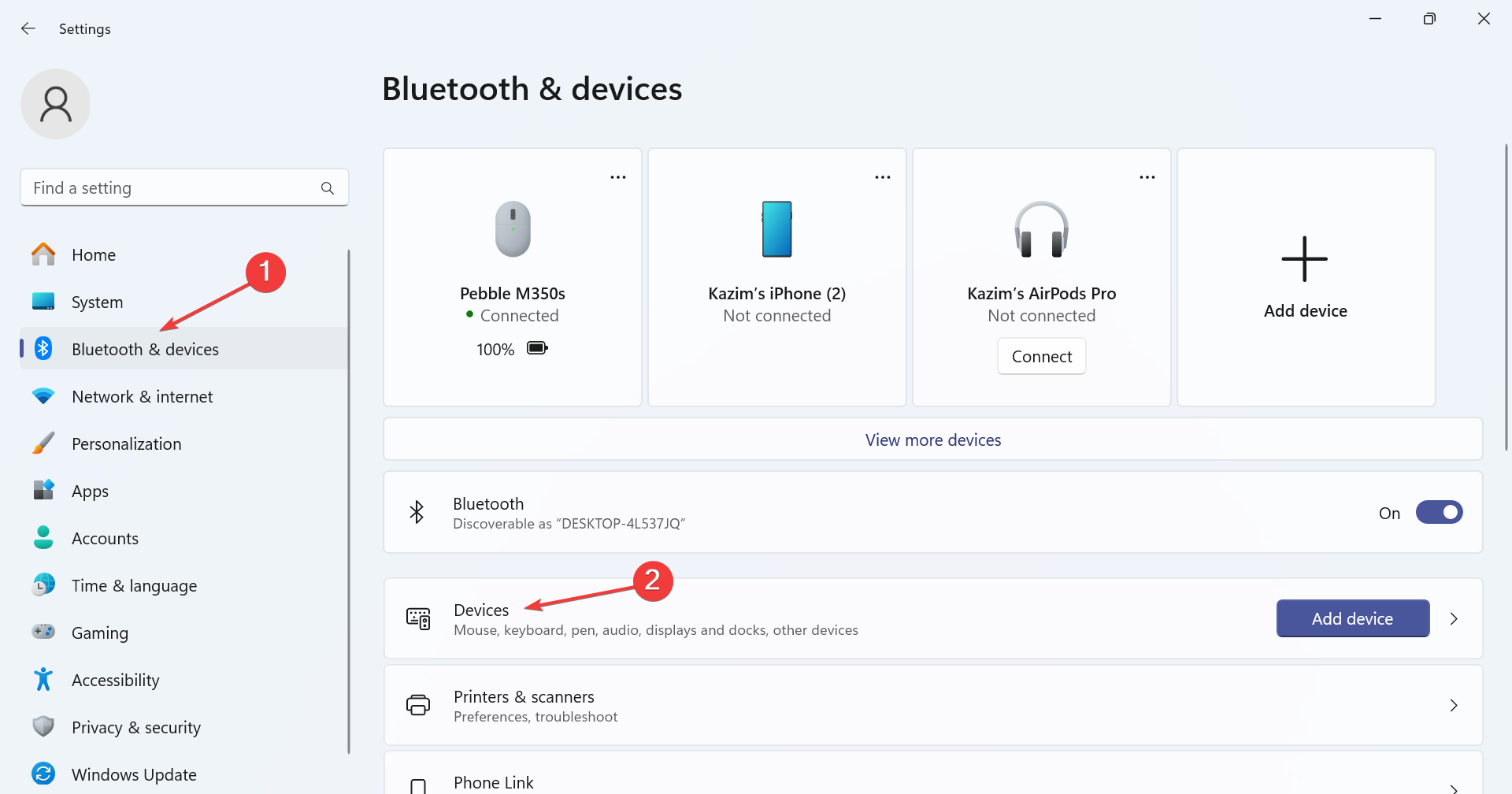Click the user account avatar

(55, 103)
